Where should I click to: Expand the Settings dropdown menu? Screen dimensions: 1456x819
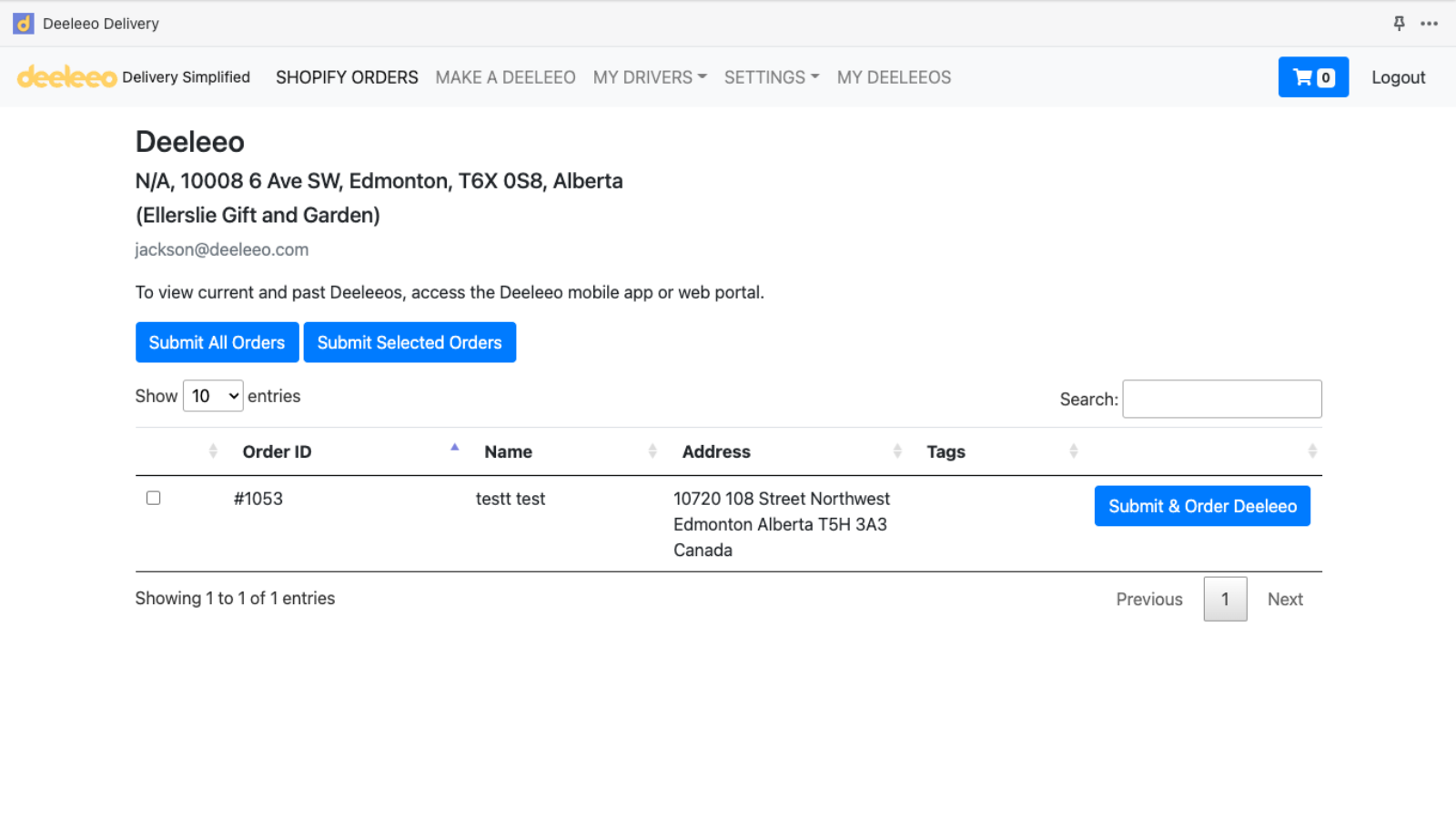[x=772, y=77]
